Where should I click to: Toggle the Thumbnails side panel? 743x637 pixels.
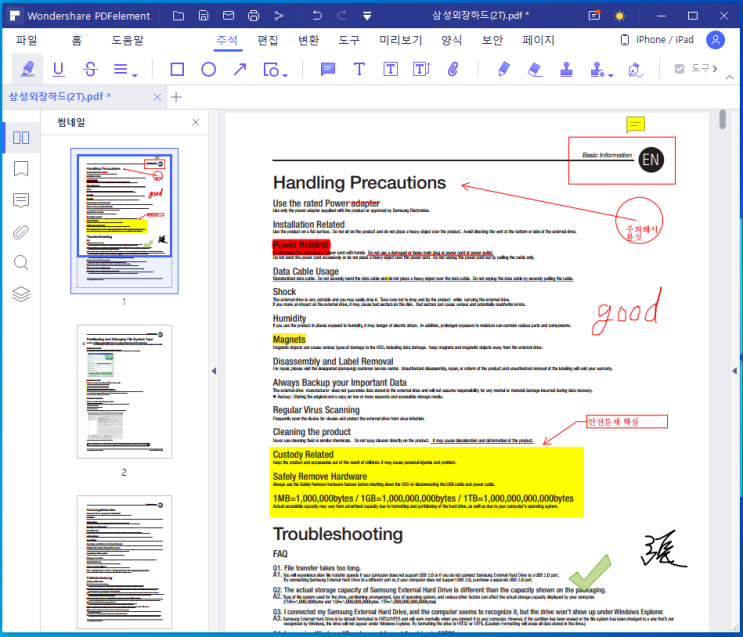tap(21, 137)
